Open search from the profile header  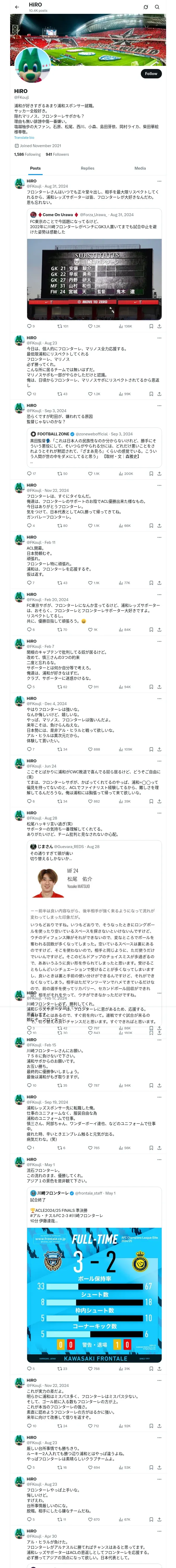pyautogui.click(x=157, y=7)
